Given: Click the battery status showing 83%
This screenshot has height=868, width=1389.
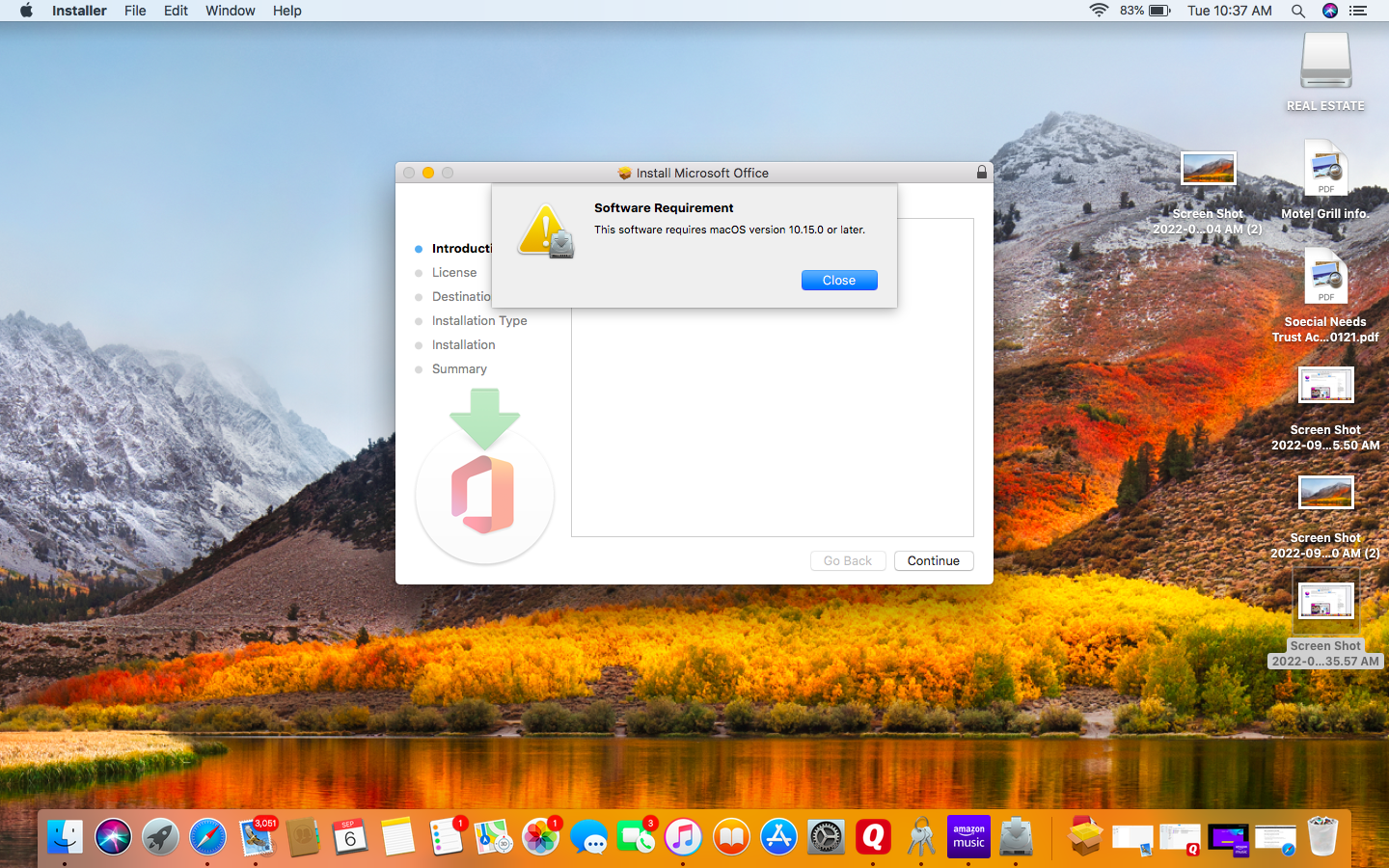Looking at the screenshot, I should pos(1145,11).
